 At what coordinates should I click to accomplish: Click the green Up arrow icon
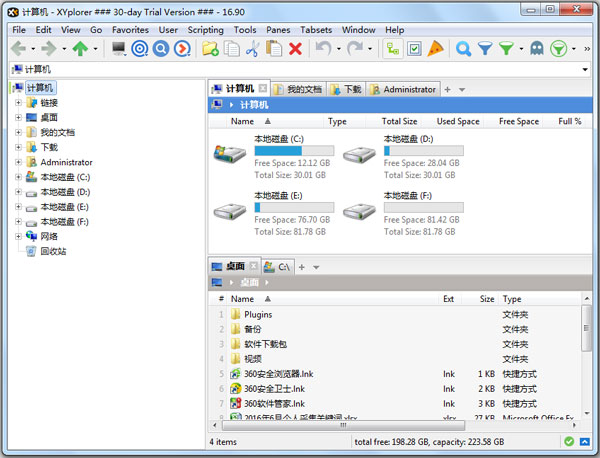point(80,48)
